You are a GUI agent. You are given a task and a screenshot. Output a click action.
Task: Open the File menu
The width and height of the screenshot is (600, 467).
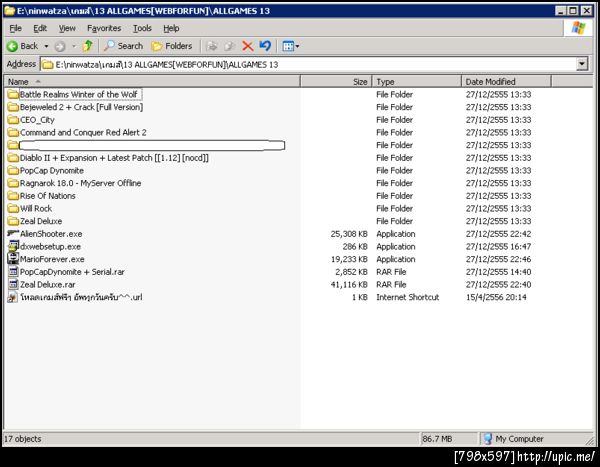tap(15, 28)
